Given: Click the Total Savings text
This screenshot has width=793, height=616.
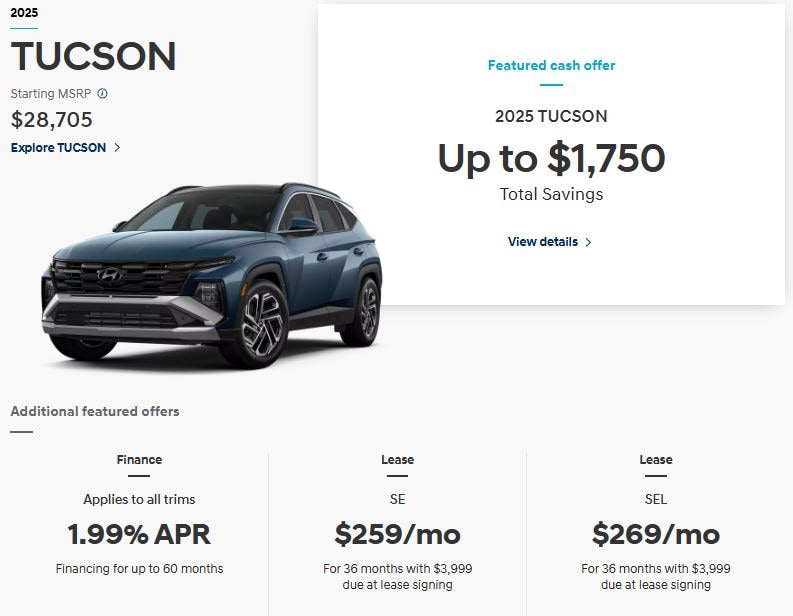Looking at the screenshot, I should tap(551, 194).
